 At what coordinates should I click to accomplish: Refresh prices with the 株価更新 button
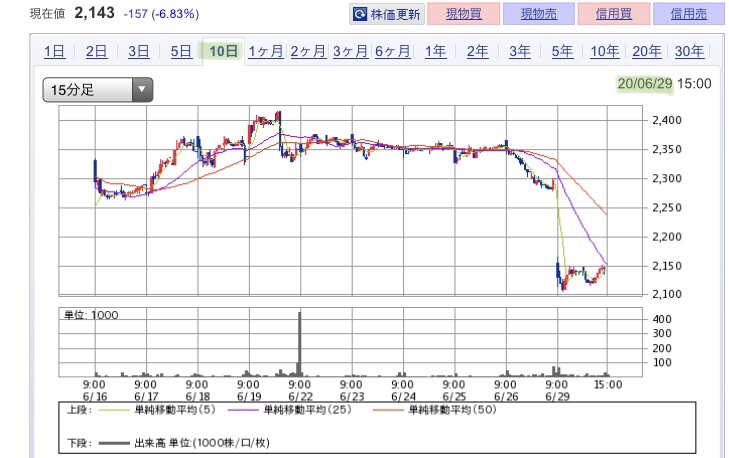click(387, 14)
